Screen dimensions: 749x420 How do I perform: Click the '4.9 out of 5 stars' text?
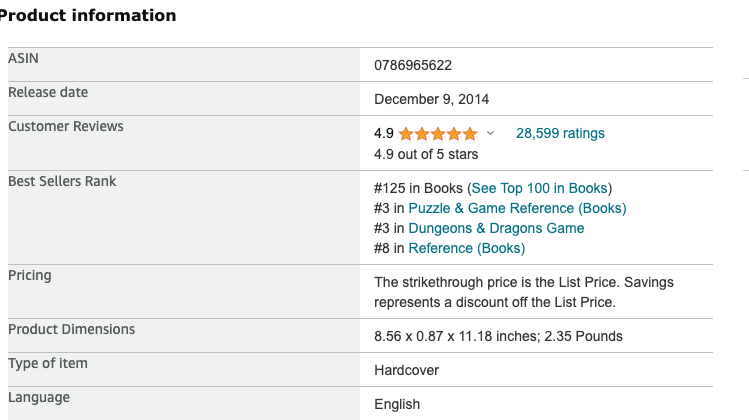click(426, 154)
